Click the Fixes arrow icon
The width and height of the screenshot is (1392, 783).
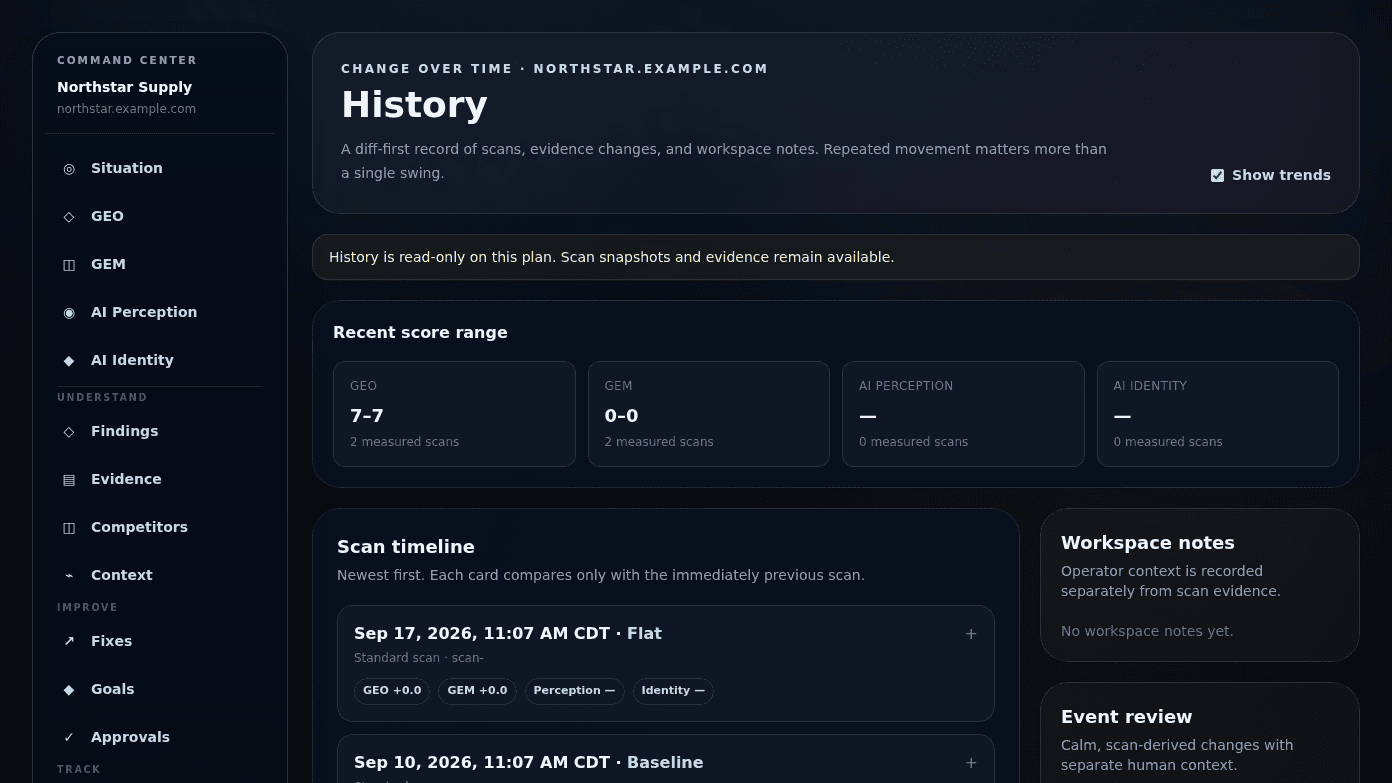pos(69,642)
